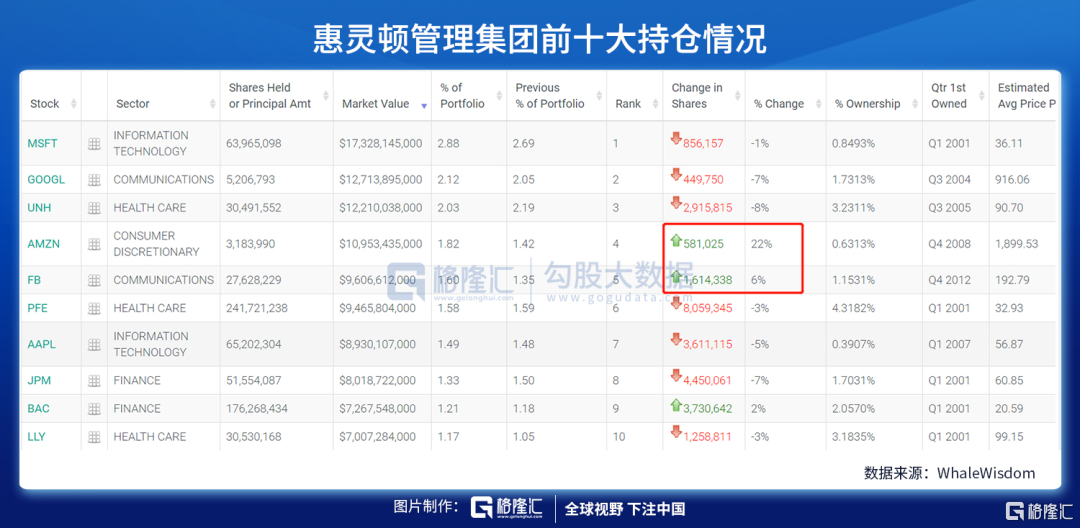1080x528 pixels.
Task: Select UNH ownership value 3.2311%
Action: pos(853,208)
